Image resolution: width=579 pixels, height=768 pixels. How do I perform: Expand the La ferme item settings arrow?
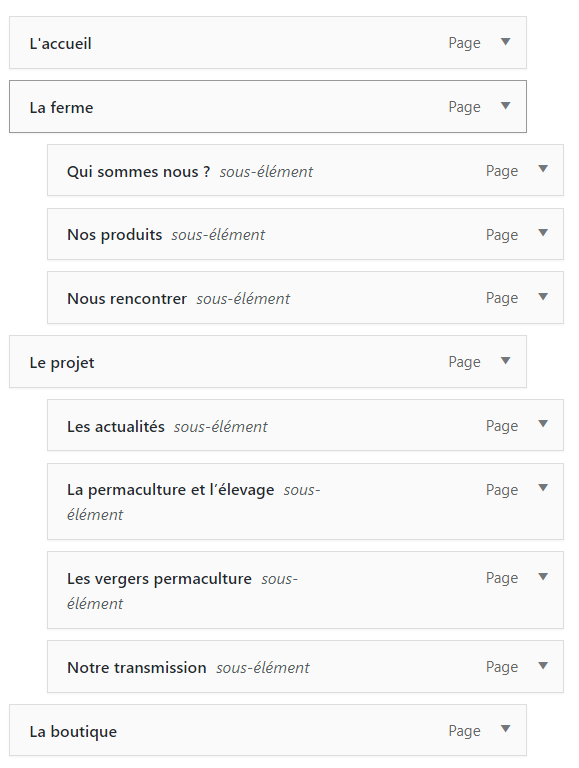pos(506,106)
